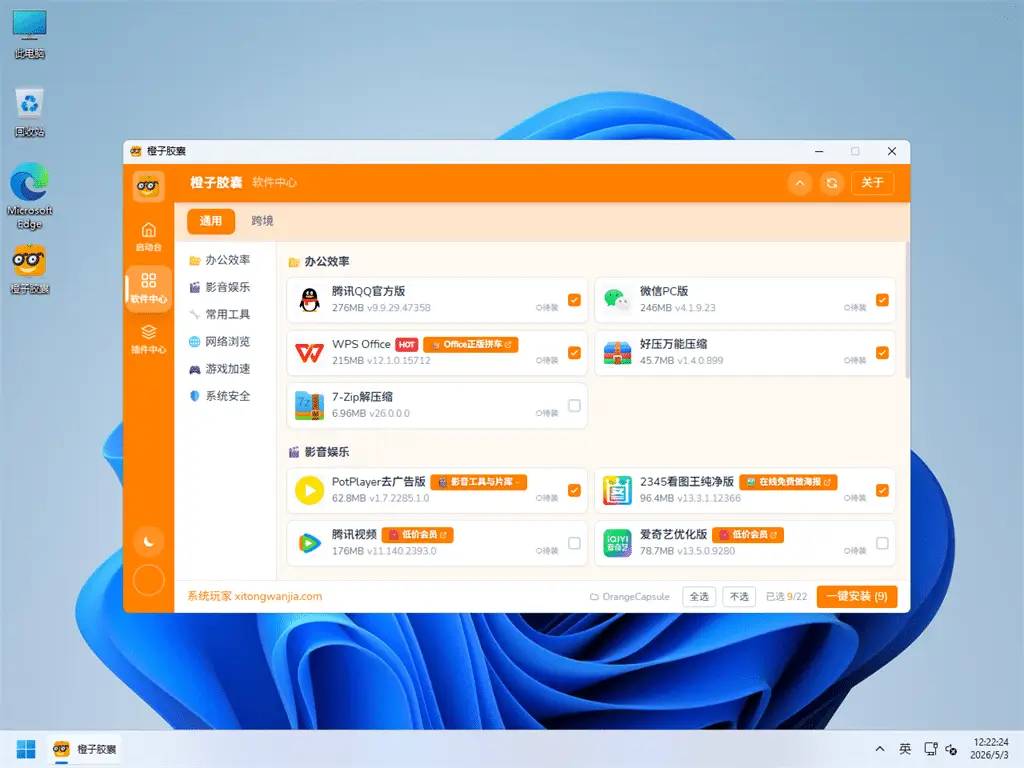Viewport: 1024px width, 768px height.
Task: Click 橙子胶囊 taskbar button
Action: point(85,748)
